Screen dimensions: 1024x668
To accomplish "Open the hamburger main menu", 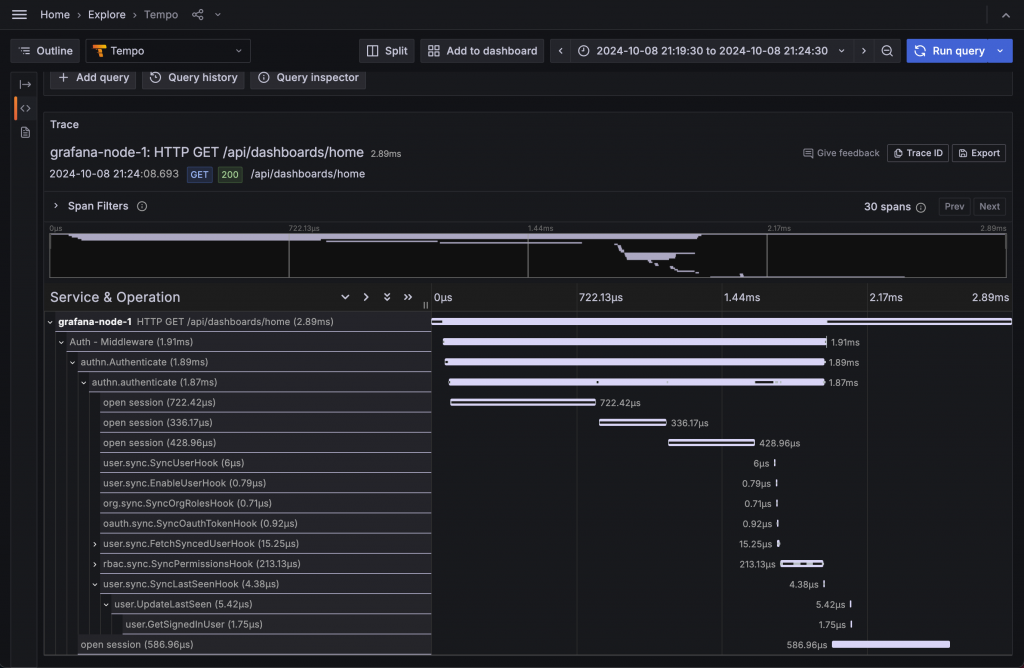I will pyautogui.click(x=20, y=14).
